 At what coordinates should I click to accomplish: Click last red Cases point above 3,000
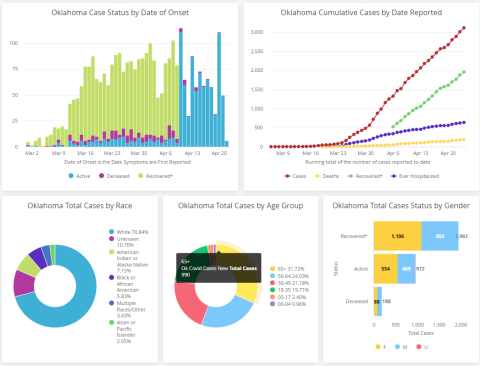point(464,28)
